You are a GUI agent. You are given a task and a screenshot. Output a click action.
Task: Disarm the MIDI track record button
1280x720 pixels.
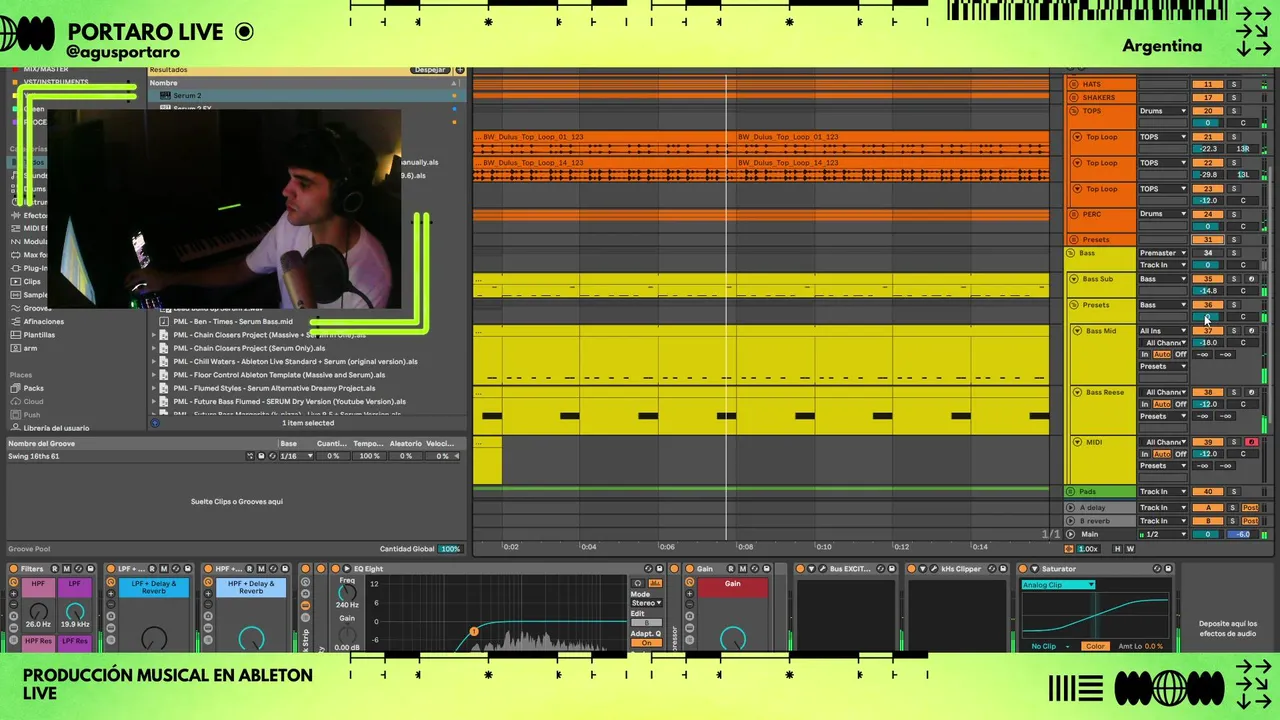coord(1251,442)
